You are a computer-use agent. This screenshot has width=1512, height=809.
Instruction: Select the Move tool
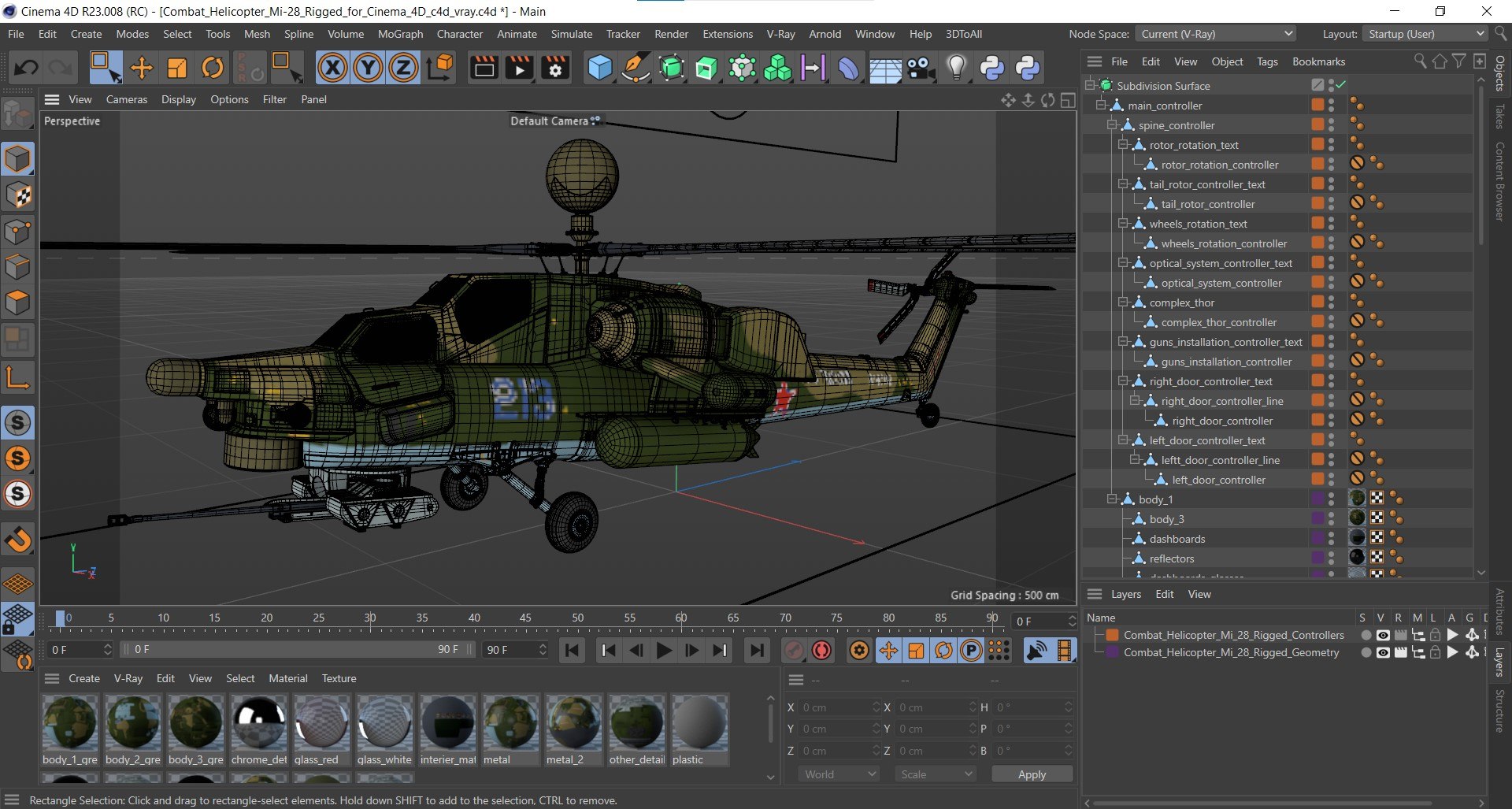click(x=142, y=68)
